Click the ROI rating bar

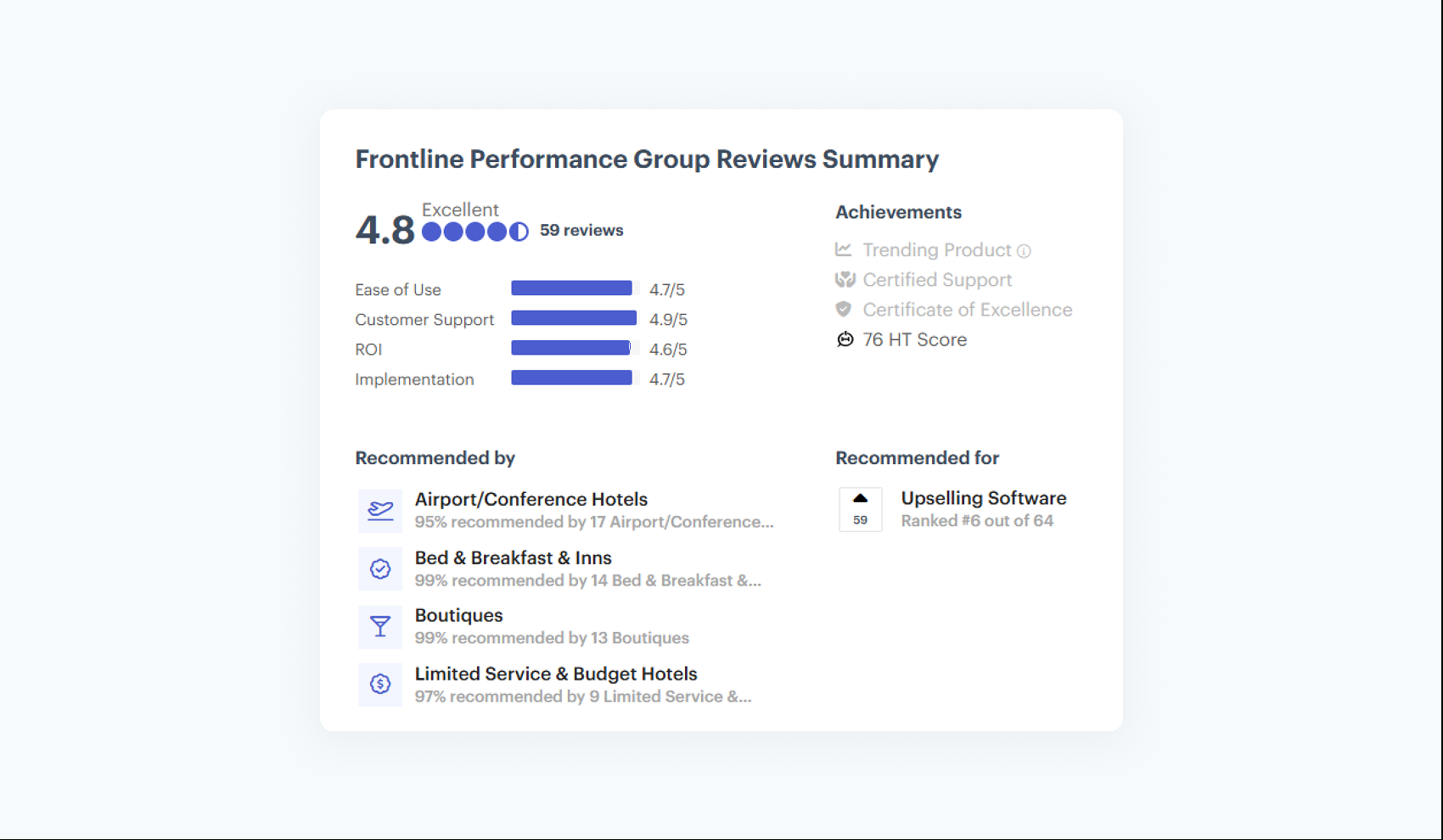pos(575,348)
